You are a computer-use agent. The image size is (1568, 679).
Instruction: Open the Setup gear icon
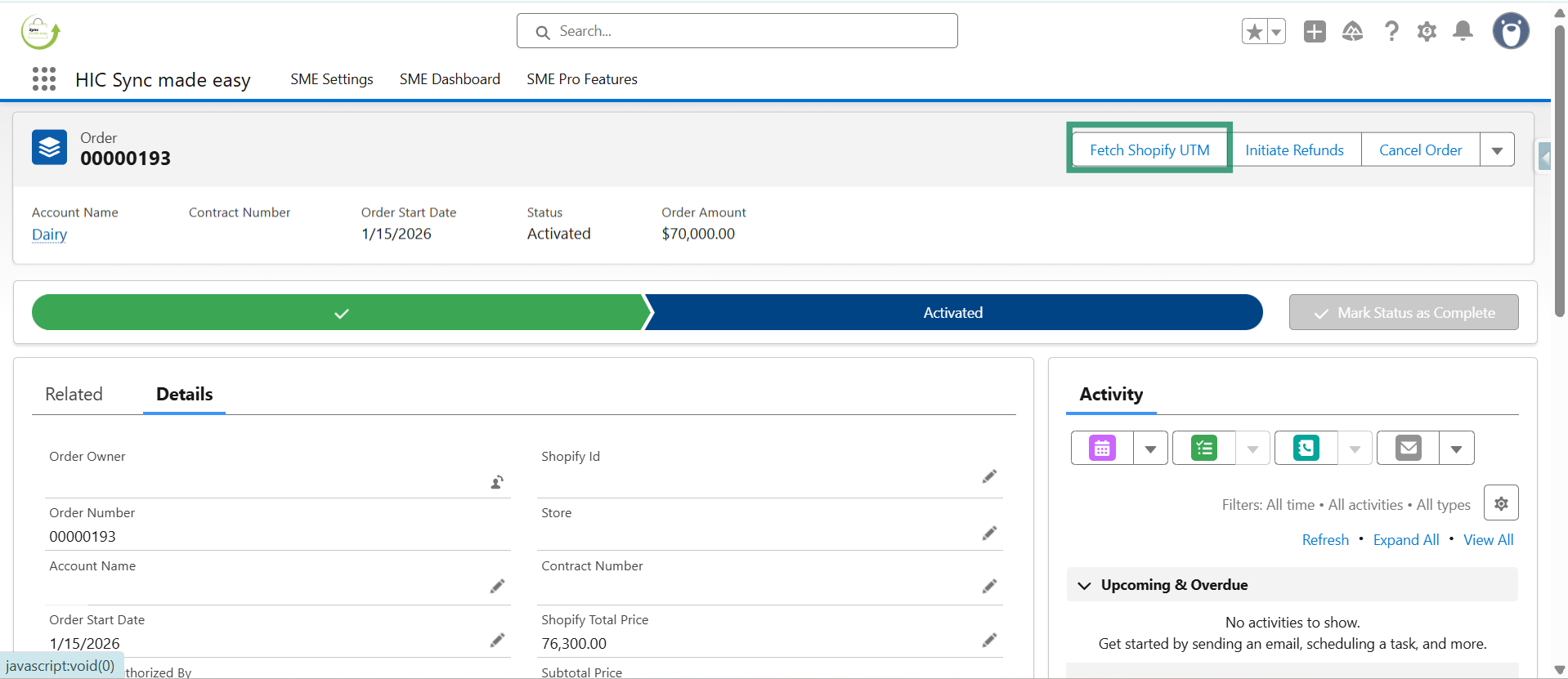[x=1427, y=32]
